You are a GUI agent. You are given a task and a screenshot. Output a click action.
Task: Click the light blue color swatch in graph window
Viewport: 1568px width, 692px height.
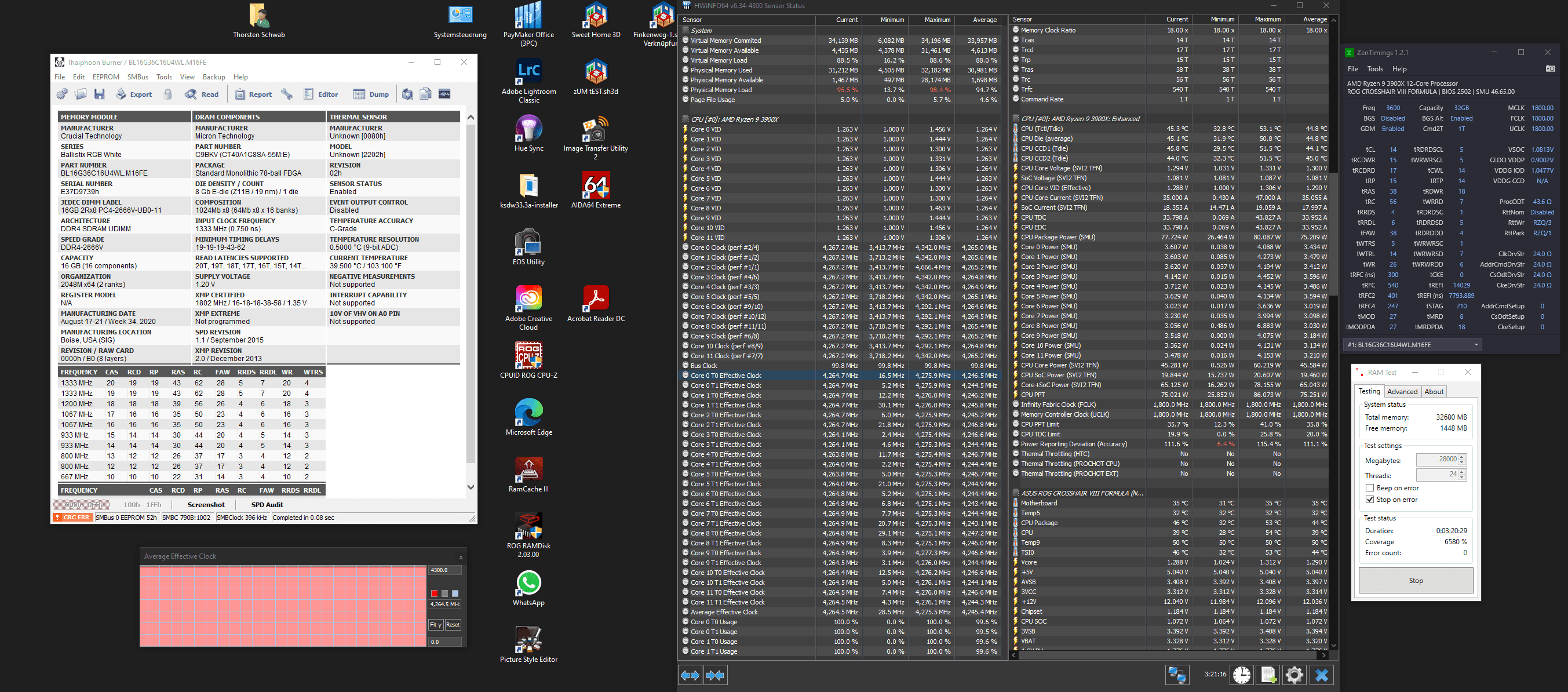pyautogui.click(x=455, y=593)
